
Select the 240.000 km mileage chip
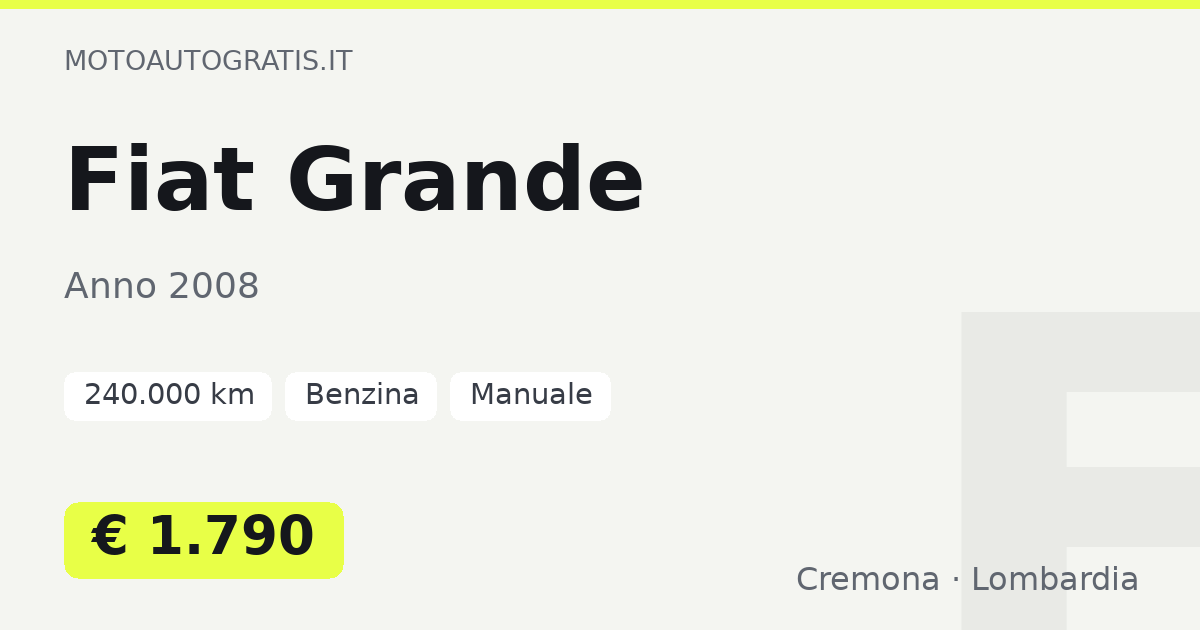coord(168,396)
